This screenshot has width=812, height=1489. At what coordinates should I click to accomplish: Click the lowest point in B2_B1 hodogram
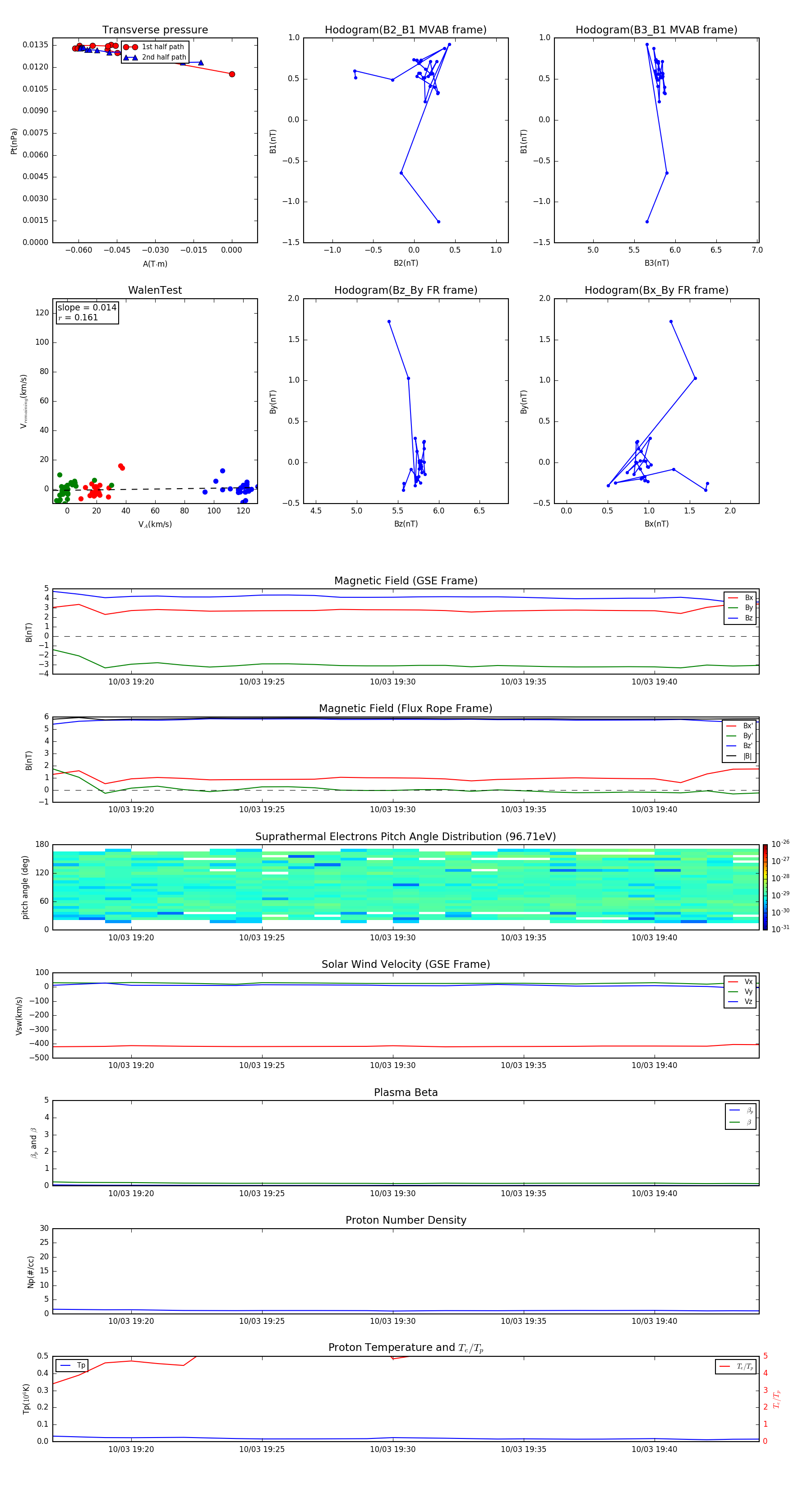click(438, 222)
